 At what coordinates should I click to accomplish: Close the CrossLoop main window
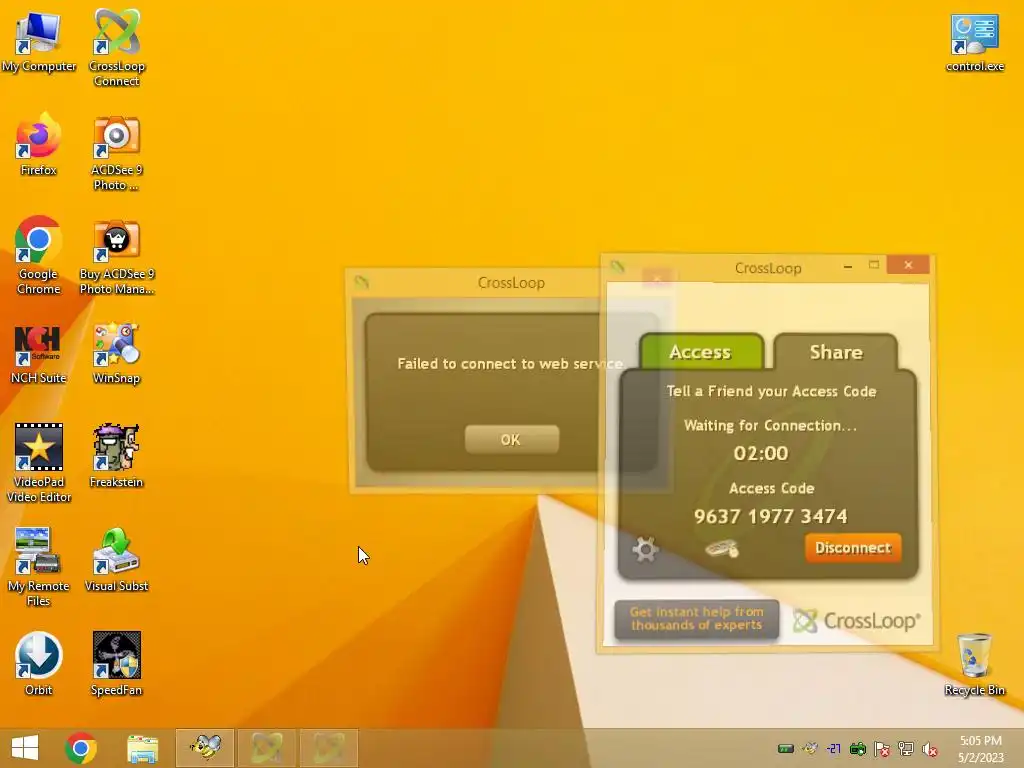[908, 264]
